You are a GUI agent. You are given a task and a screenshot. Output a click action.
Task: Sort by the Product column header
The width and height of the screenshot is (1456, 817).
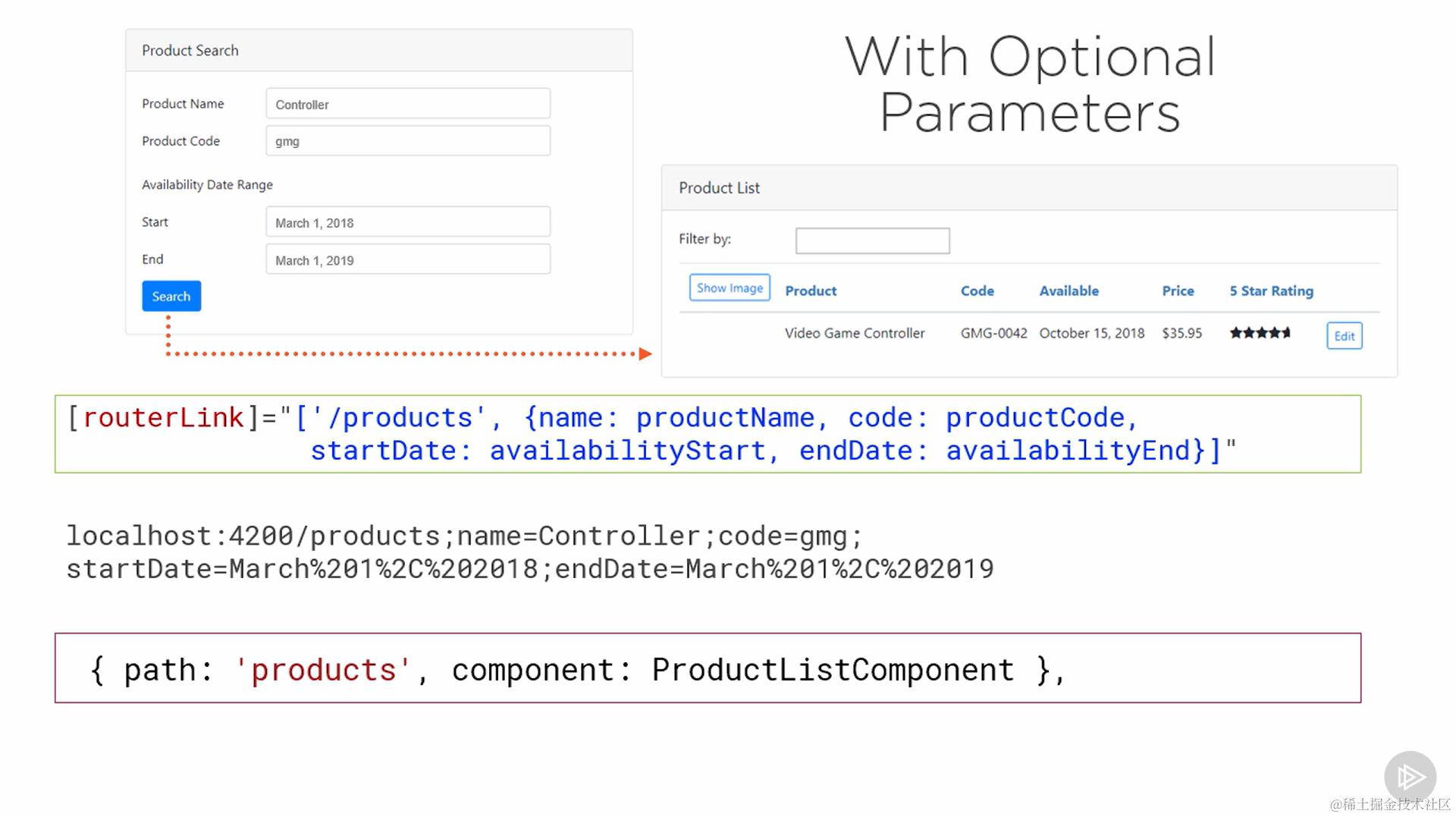811,291
